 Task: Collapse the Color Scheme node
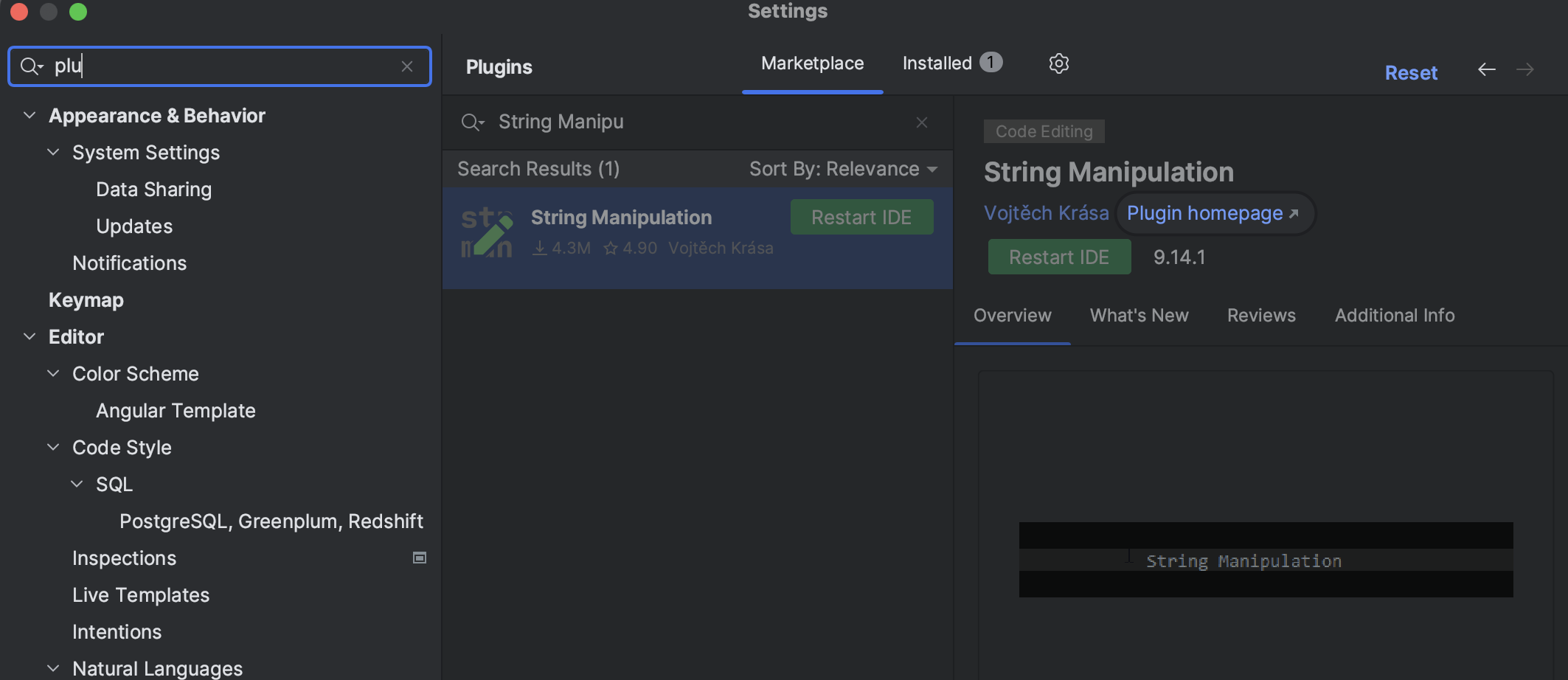click(53, 374)
